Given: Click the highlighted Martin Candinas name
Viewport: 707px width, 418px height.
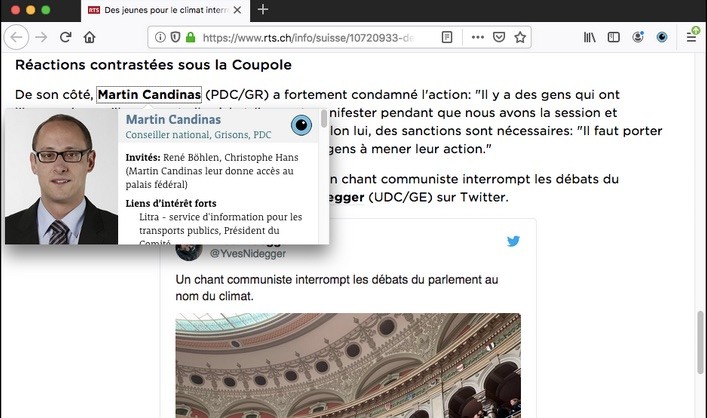Looking at the screenshot, I should tap(149, 95).
